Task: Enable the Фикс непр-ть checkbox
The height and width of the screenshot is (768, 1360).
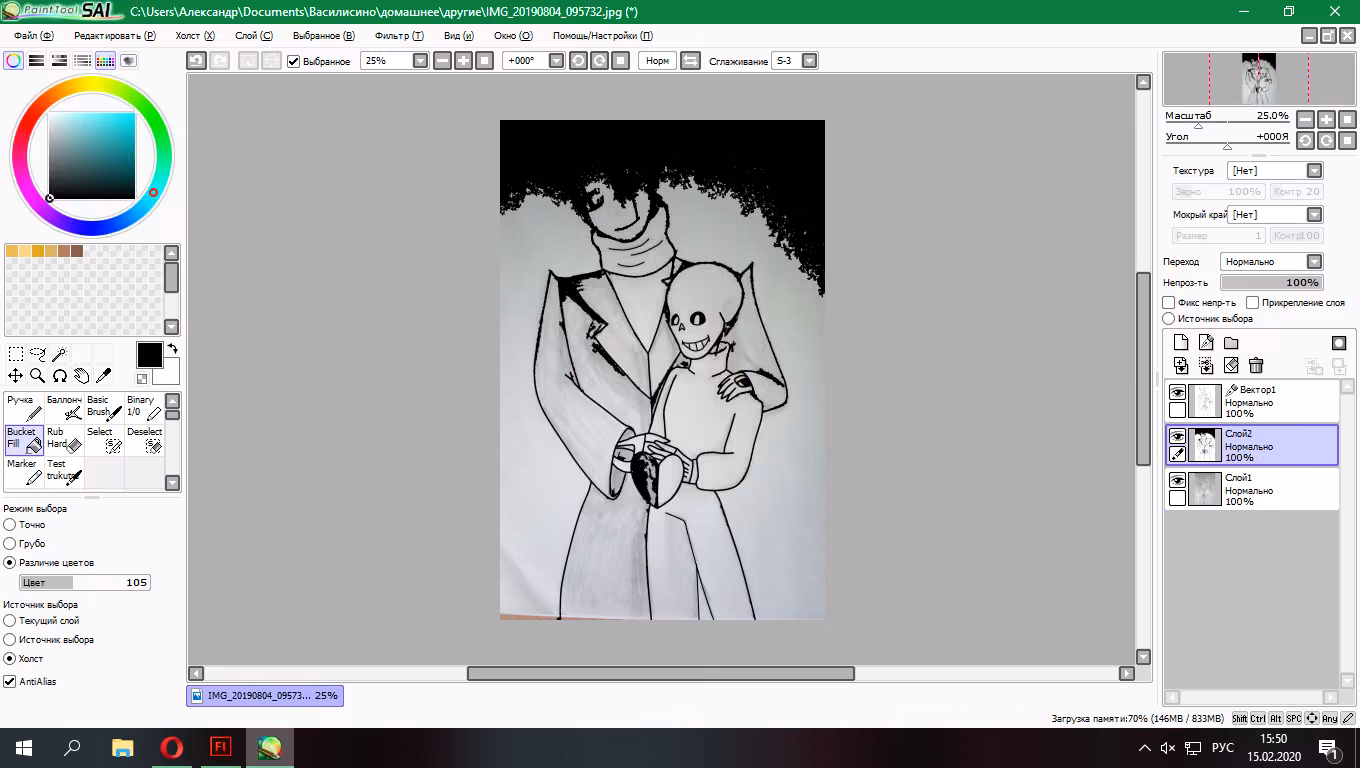Action: 1168,302
